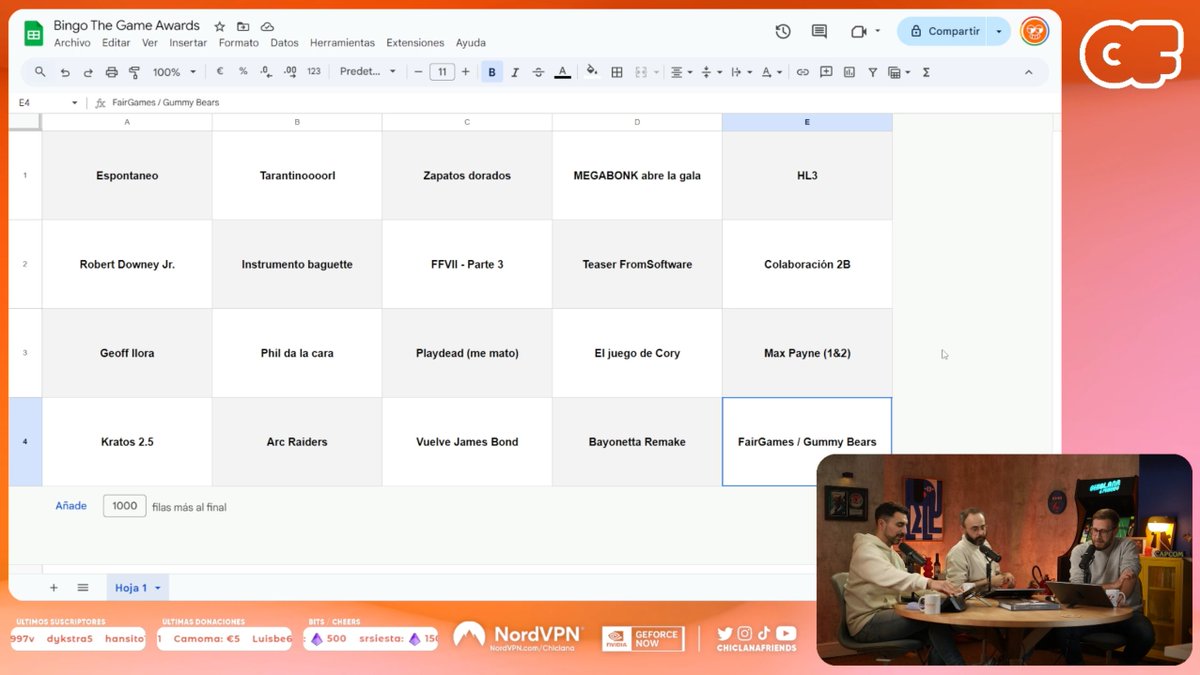Open vertical align dropdown
Image resolution: width=1200 pixels, height=675 pixels.
pos(711,72)
